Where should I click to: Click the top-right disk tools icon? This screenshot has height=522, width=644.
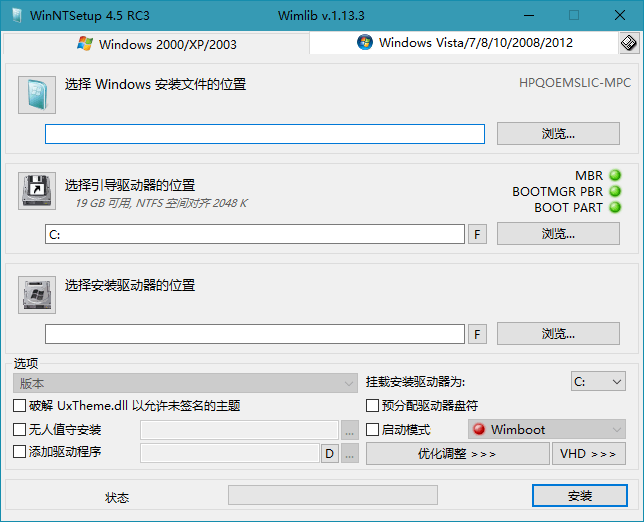[628, 43]
